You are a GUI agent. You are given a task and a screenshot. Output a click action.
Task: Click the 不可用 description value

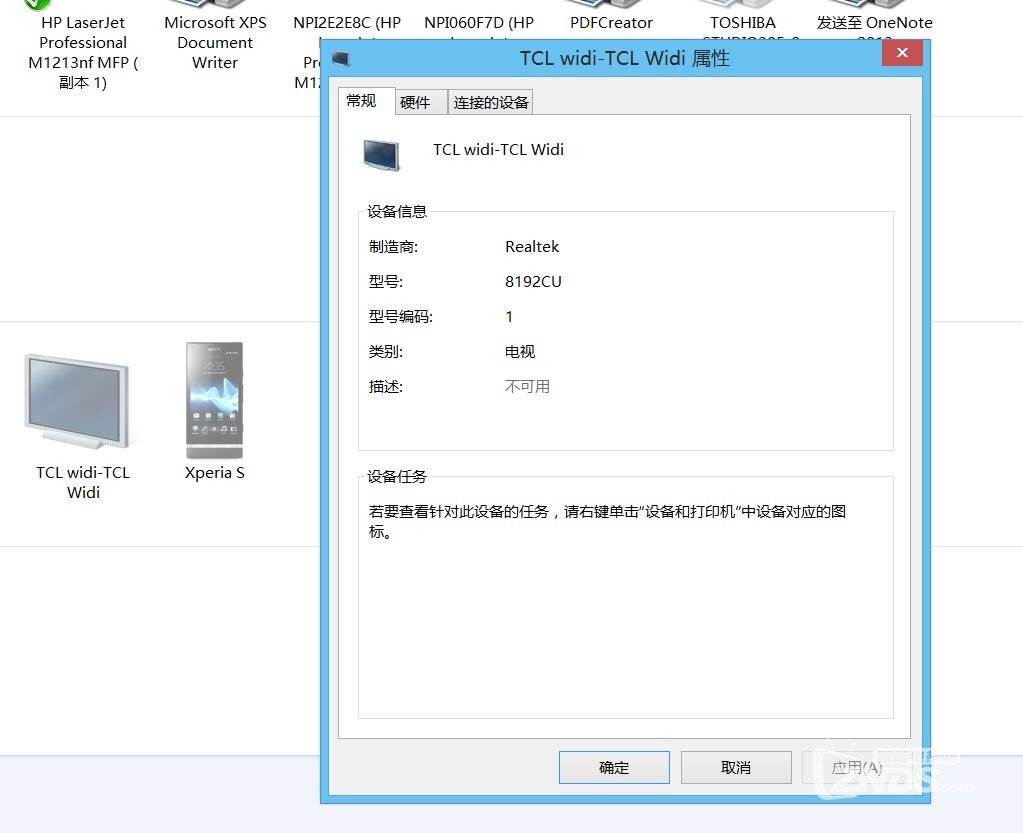[527, 387]
